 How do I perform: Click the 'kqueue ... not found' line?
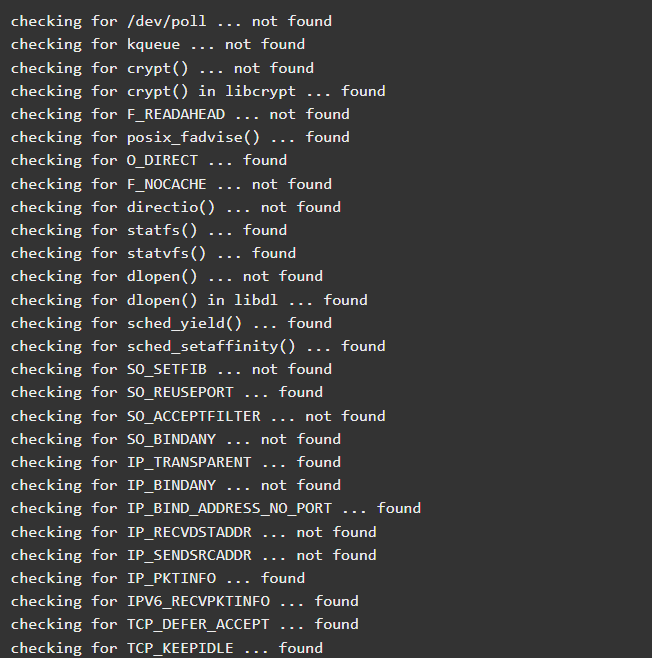158,44
